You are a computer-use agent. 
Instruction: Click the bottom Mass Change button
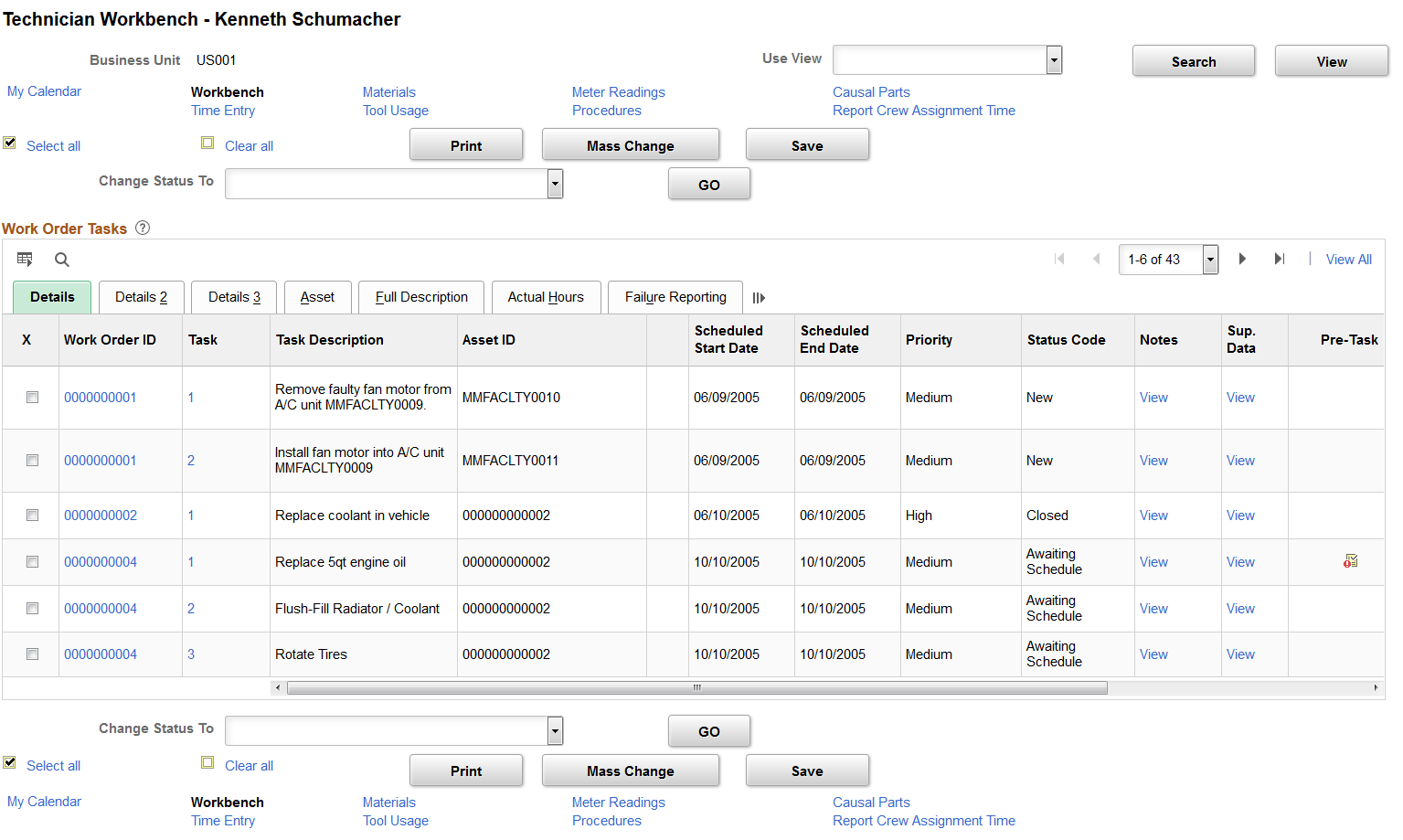click(631, 771)
